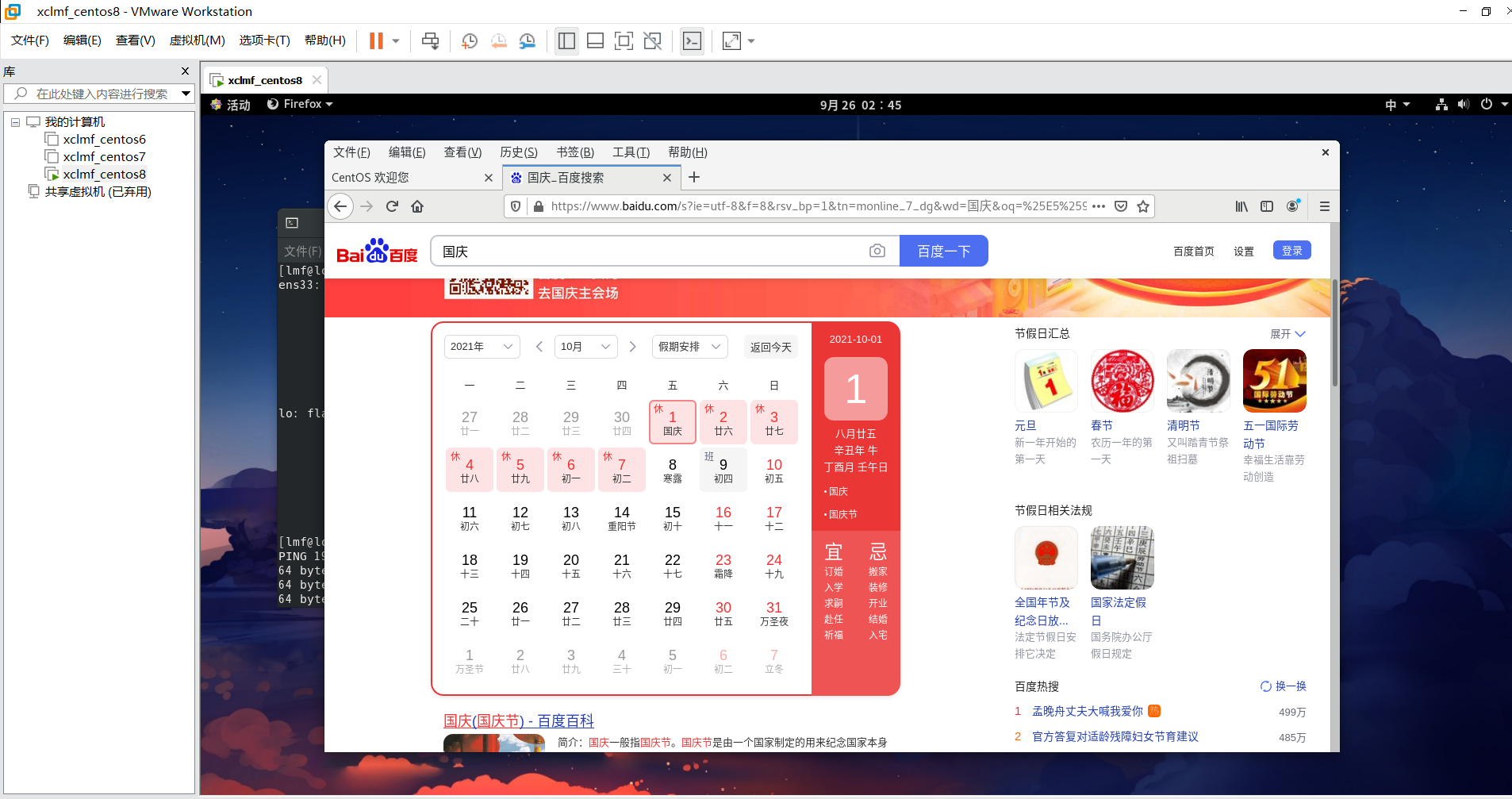Toggle the thumbnail bar in VMware
The height and width of the screenshot is (799, 1512).
click(595, 40)
